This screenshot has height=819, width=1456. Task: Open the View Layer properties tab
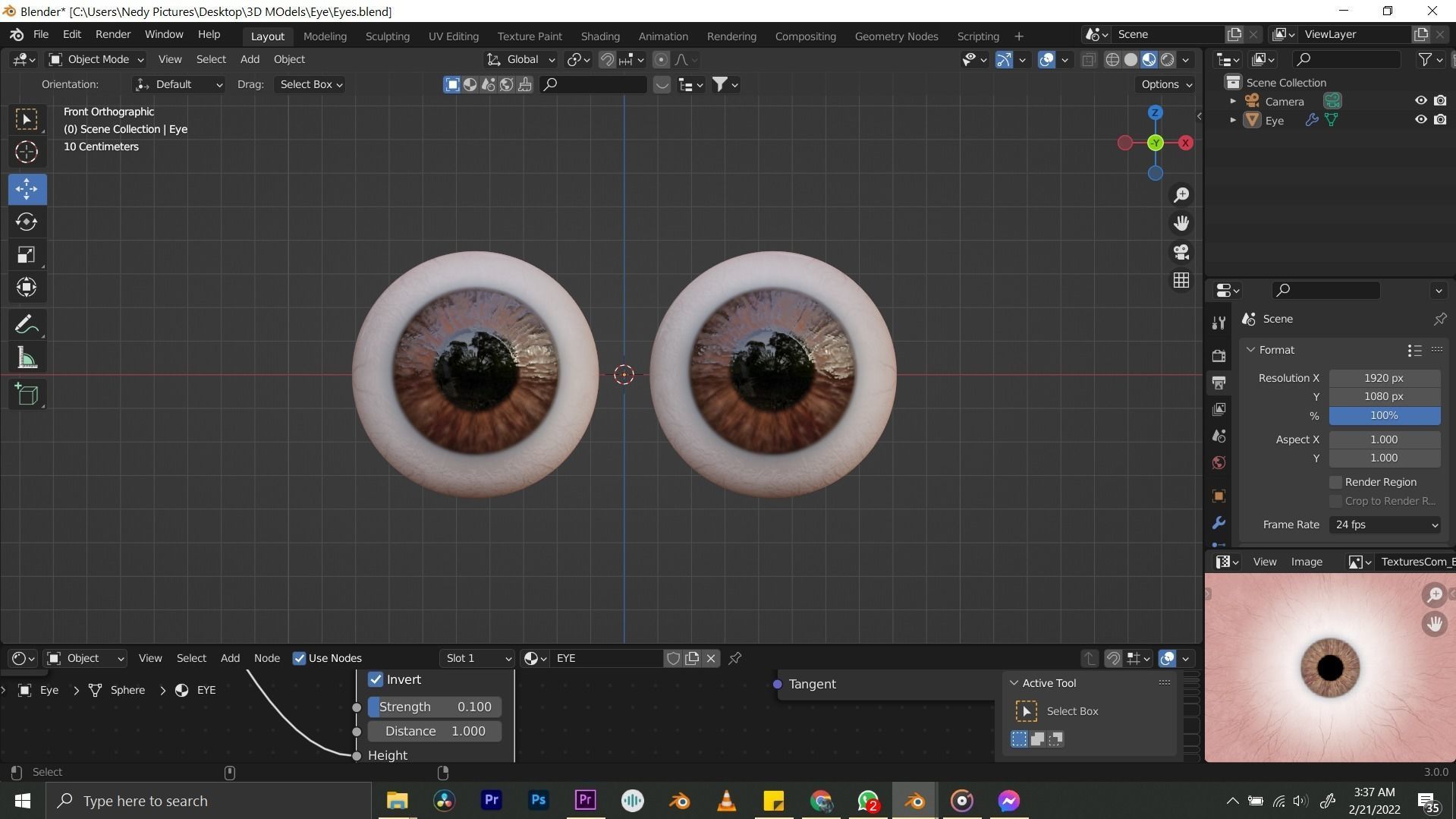(1219, 409)
